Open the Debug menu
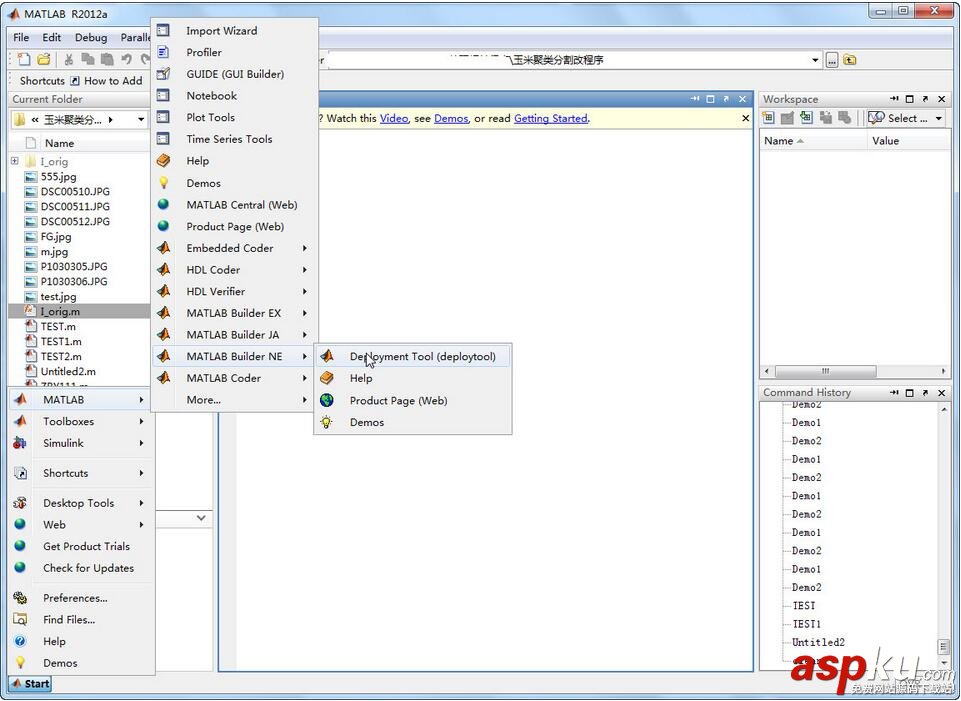Screen dimensions: 961x701 (90, 37)
